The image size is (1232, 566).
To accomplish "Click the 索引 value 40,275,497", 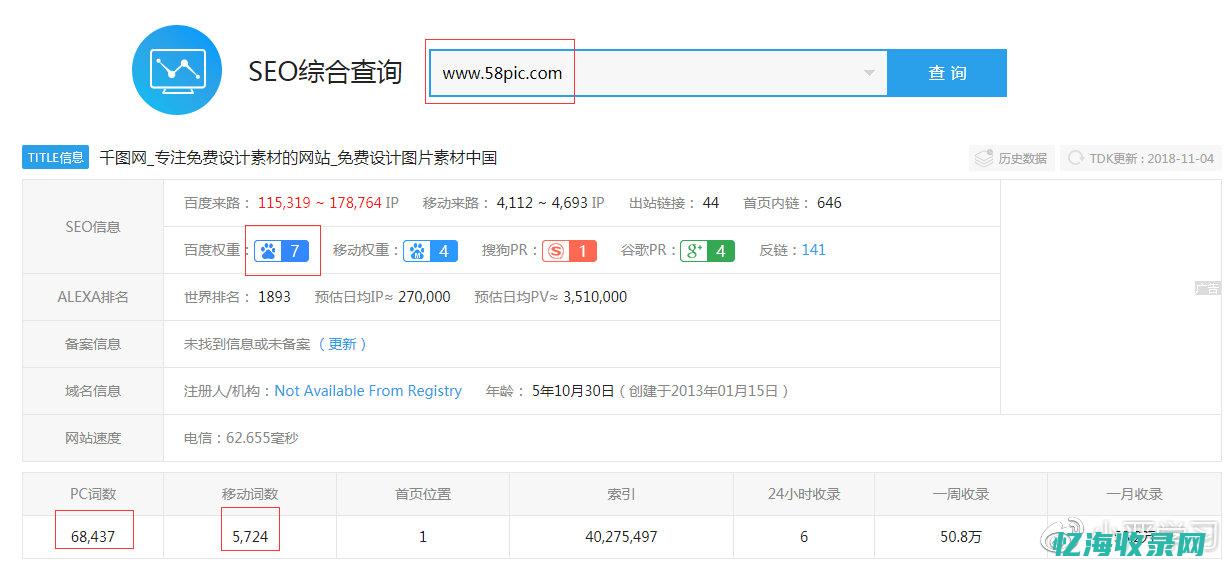I will pos(621,537).
